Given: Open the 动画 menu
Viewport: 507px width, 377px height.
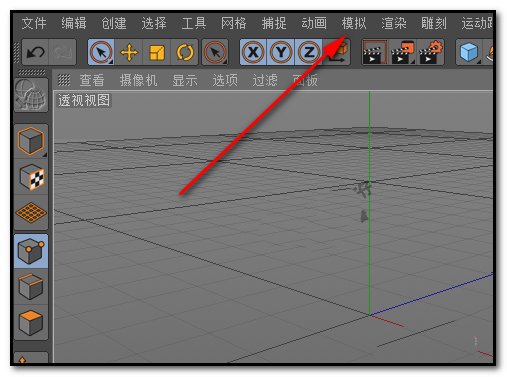Looking at the screenshot, I should point(314,23).
